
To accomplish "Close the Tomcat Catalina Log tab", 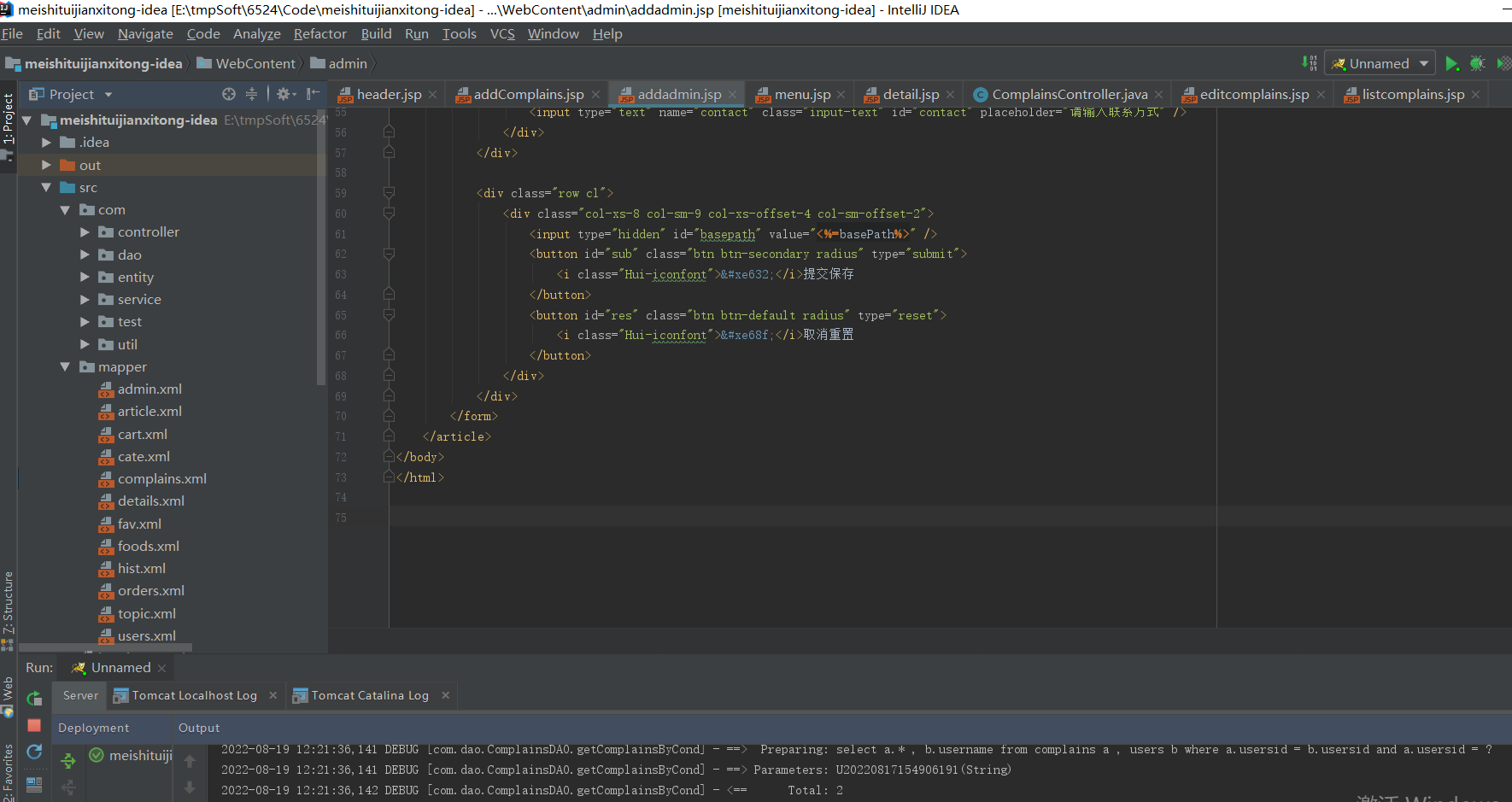I will 446,695.
